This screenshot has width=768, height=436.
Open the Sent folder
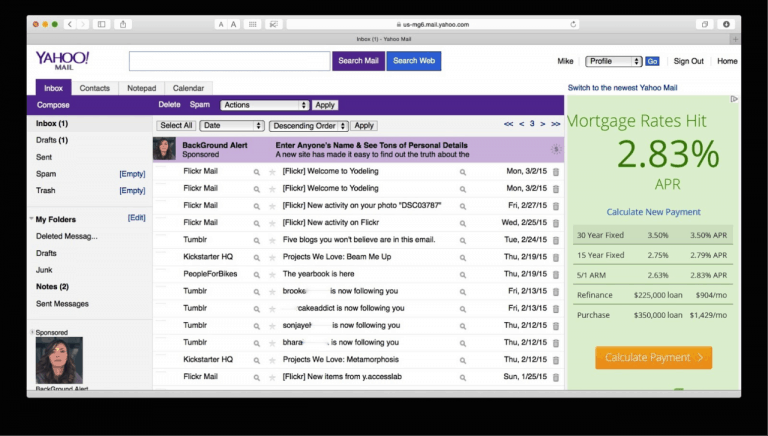(44, 157)
